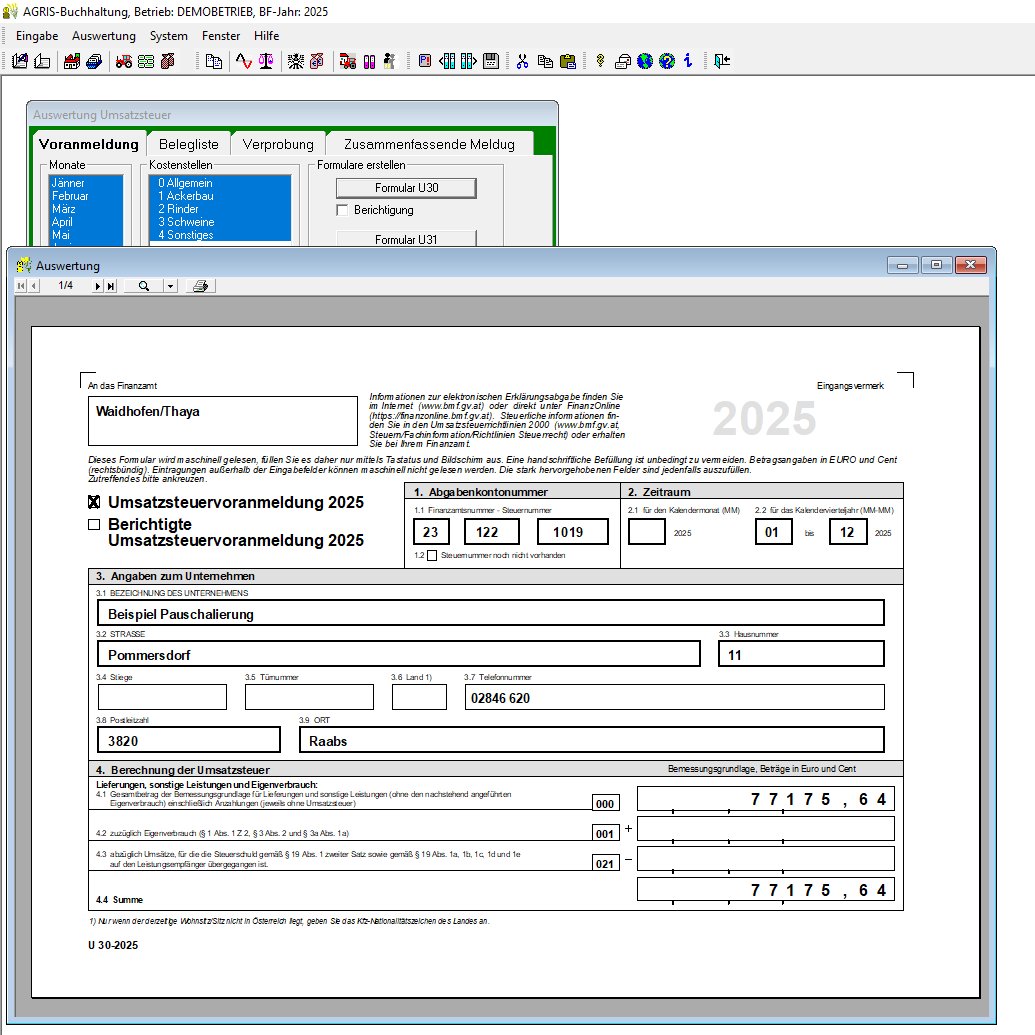
Task: Click the printer icon in Auswertung window
Action: point(200,286)
